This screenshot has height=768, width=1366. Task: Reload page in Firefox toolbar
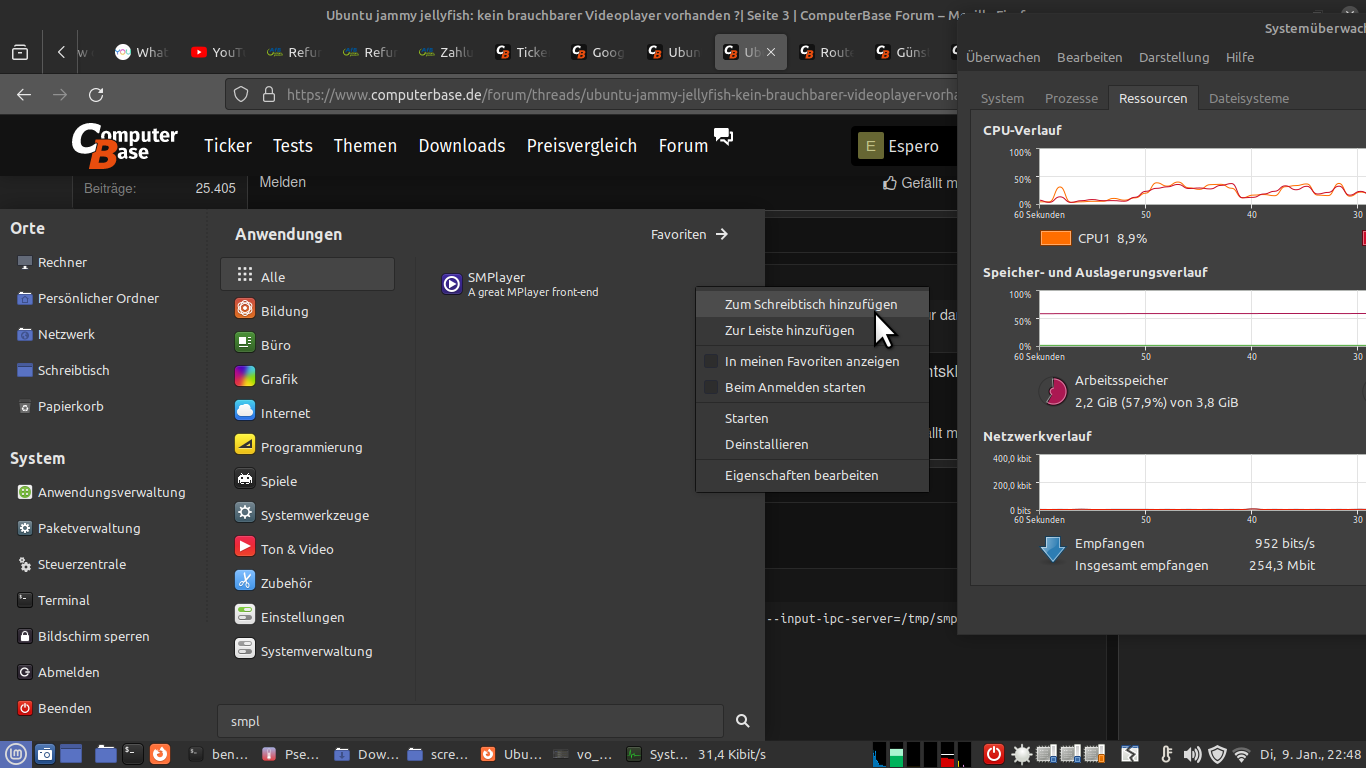tap(96, 95)
